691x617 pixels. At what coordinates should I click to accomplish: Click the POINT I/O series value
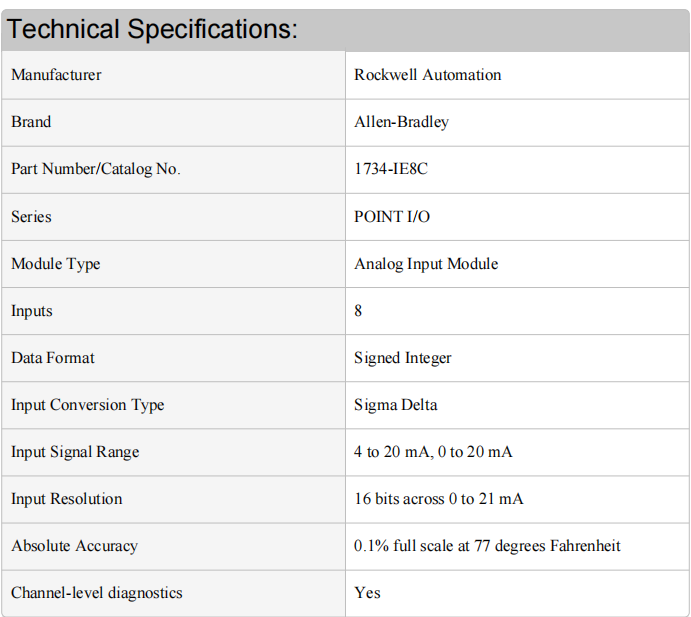click(392, 217)
